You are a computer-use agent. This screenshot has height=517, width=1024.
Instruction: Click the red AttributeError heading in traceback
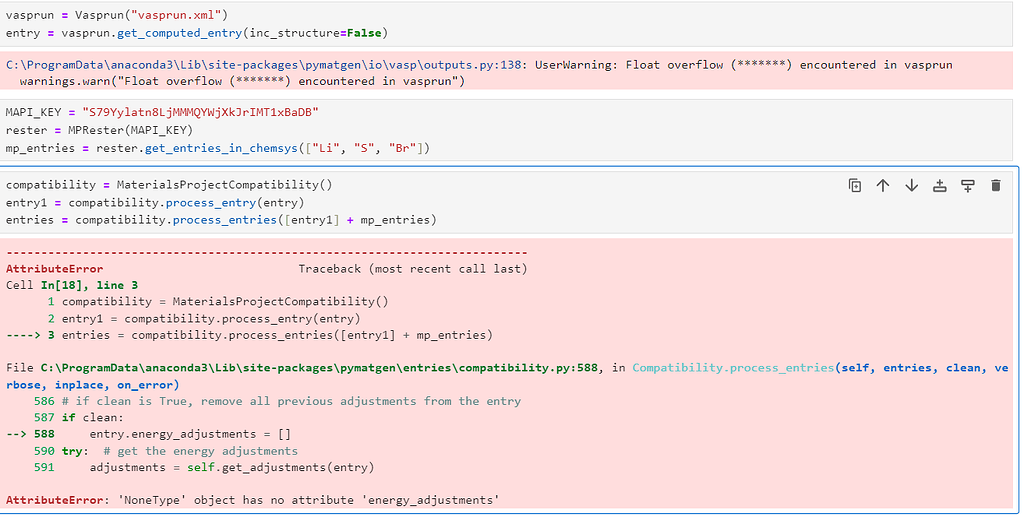point(54,269)
